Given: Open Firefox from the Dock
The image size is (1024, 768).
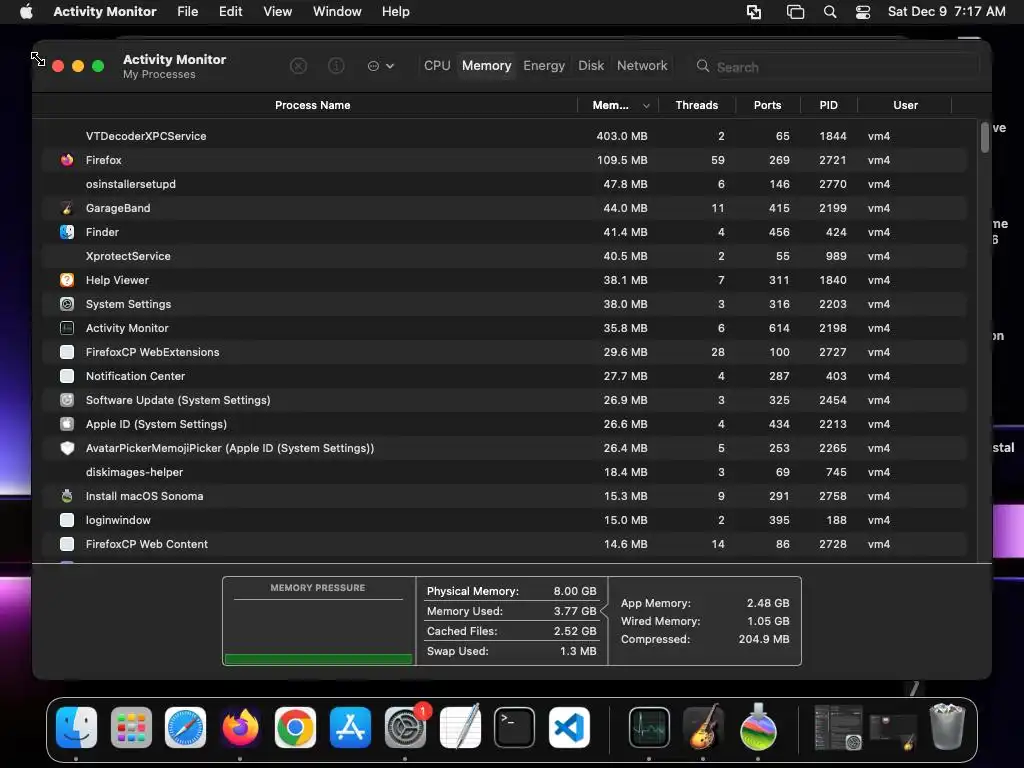Looking at the screenshot, I should 240,728.
